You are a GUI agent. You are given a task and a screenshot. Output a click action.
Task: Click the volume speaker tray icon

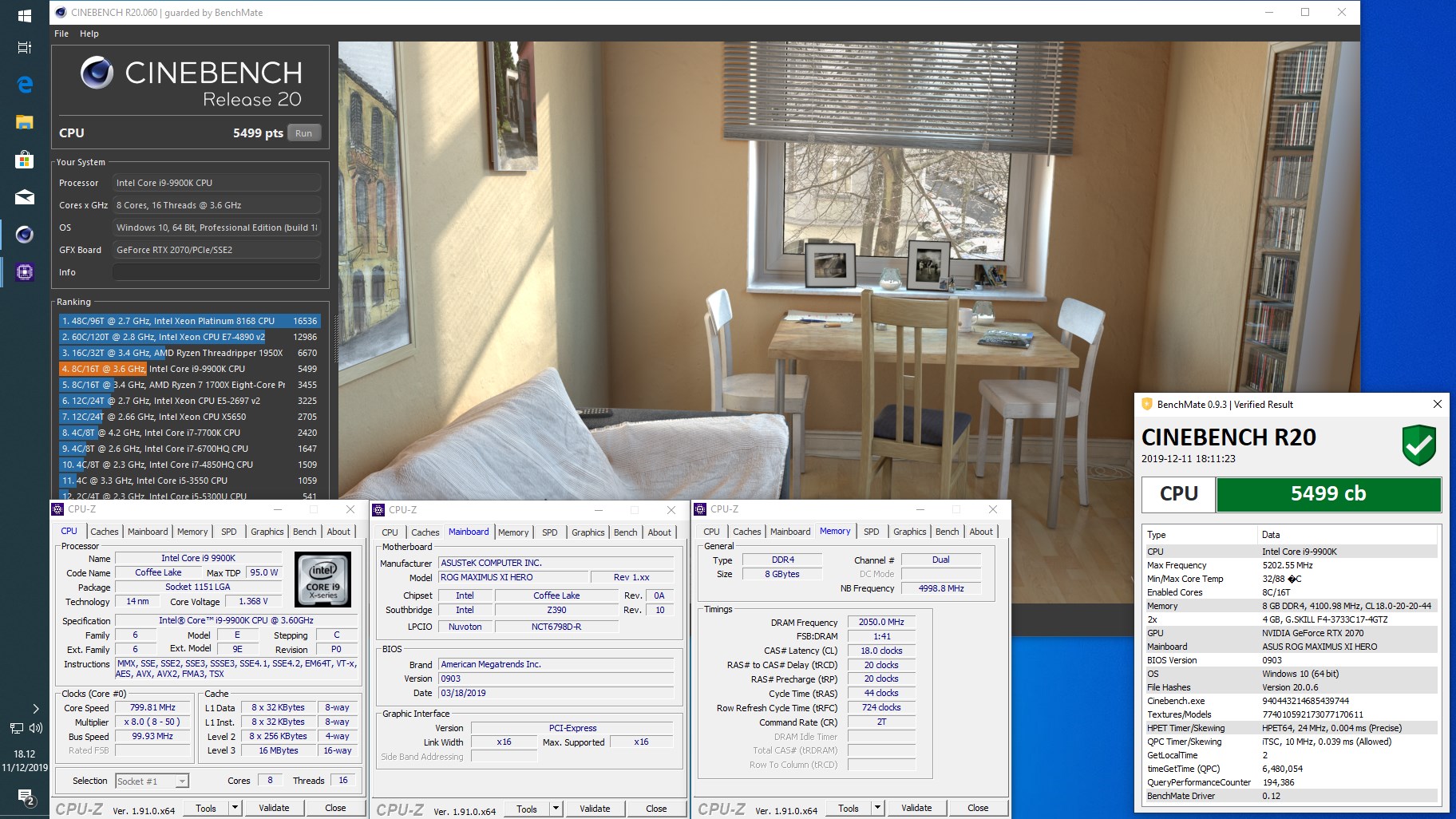pos(36,727)
